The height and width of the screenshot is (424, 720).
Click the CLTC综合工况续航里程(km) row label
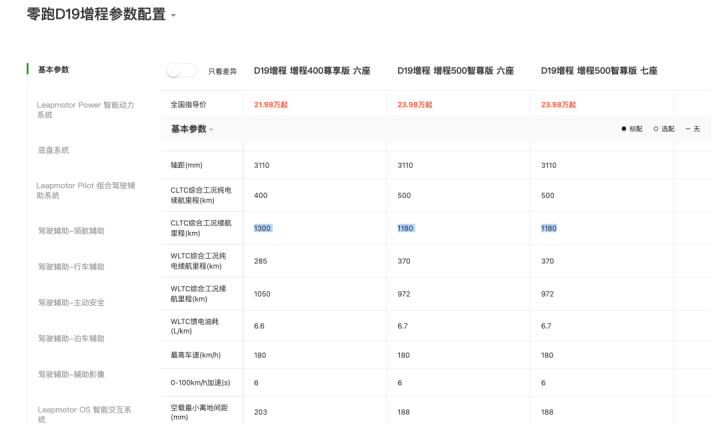[201, 228]
